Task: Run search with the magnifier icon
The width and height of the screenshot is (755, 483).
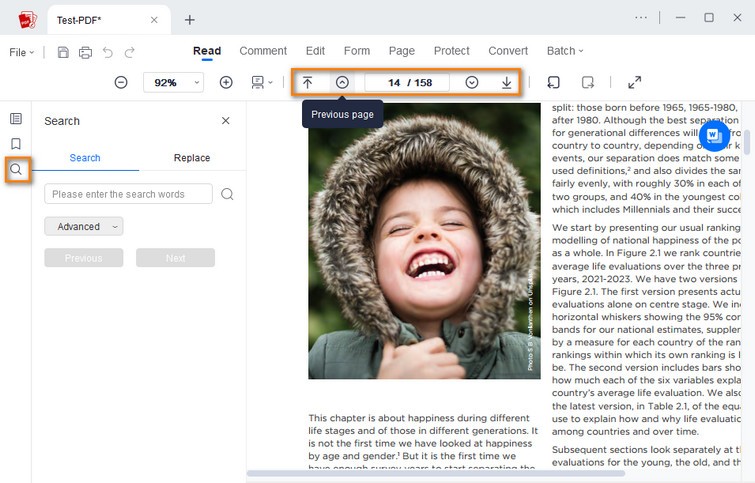Action: click(227, 194)
